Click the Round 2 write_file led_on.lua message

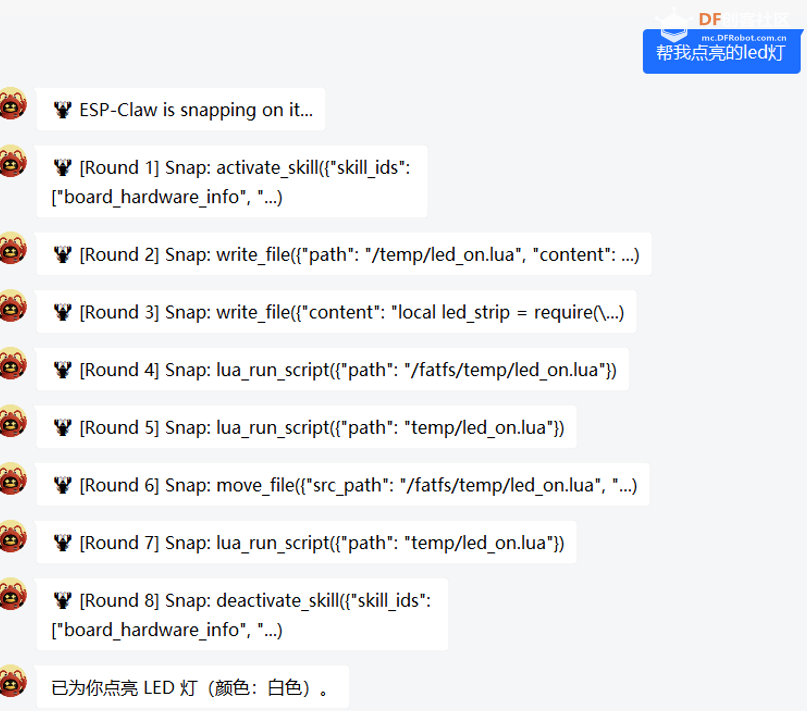click(x=345, y=255)
